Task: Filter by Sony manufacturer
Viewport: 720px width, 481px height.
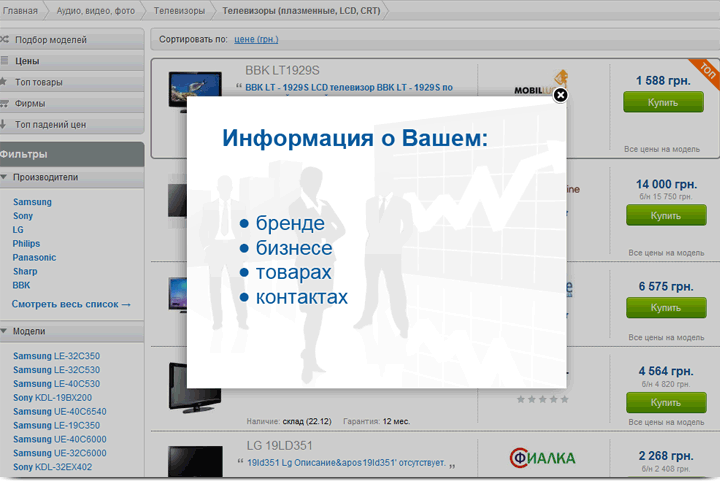Action: 23,216
